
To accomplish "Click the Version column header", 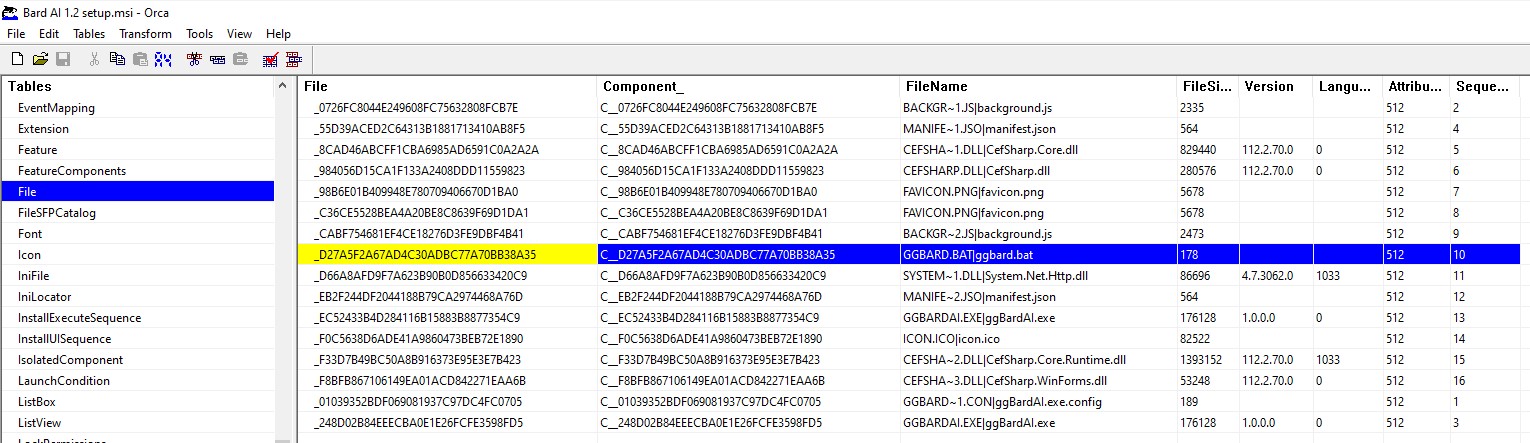I will pos(1268,87).
